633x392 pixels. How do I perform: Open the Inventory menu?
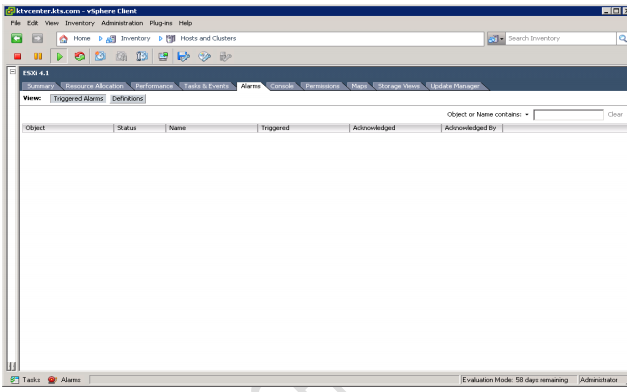point(80,23)
